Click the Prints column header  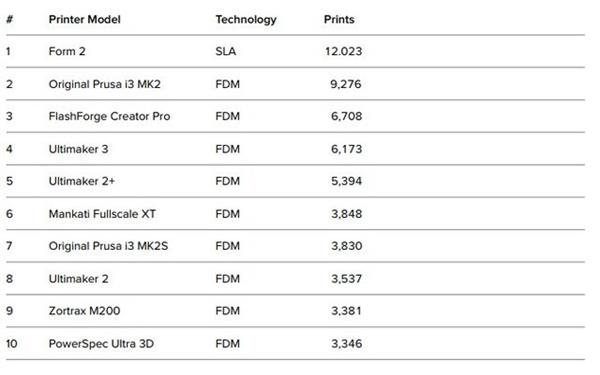click(339, 20)
